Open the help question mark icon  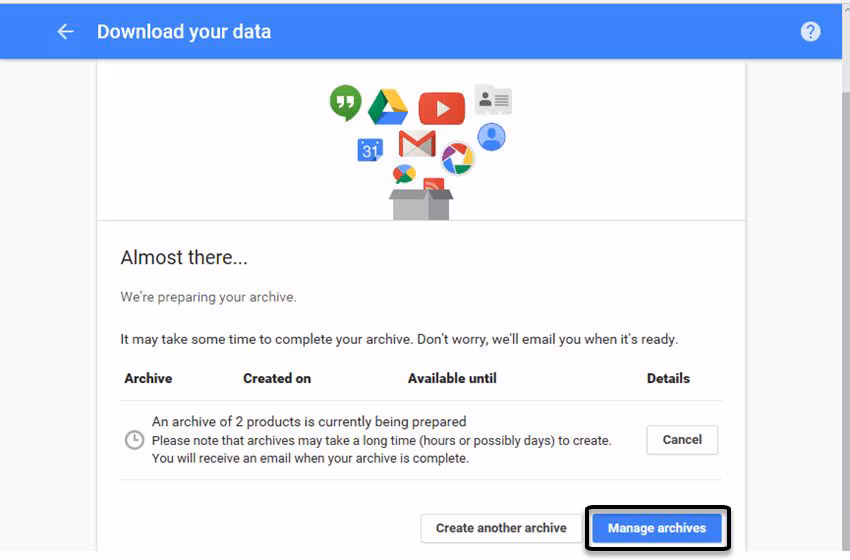point(810,32)
